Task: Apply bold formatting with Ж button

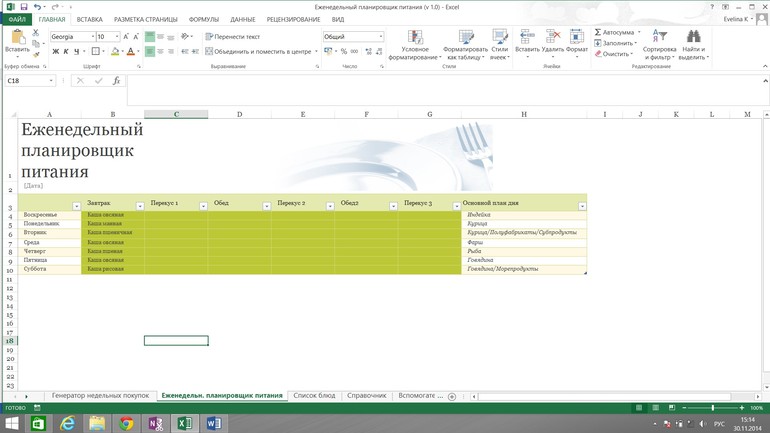Action: pos(56,52)
